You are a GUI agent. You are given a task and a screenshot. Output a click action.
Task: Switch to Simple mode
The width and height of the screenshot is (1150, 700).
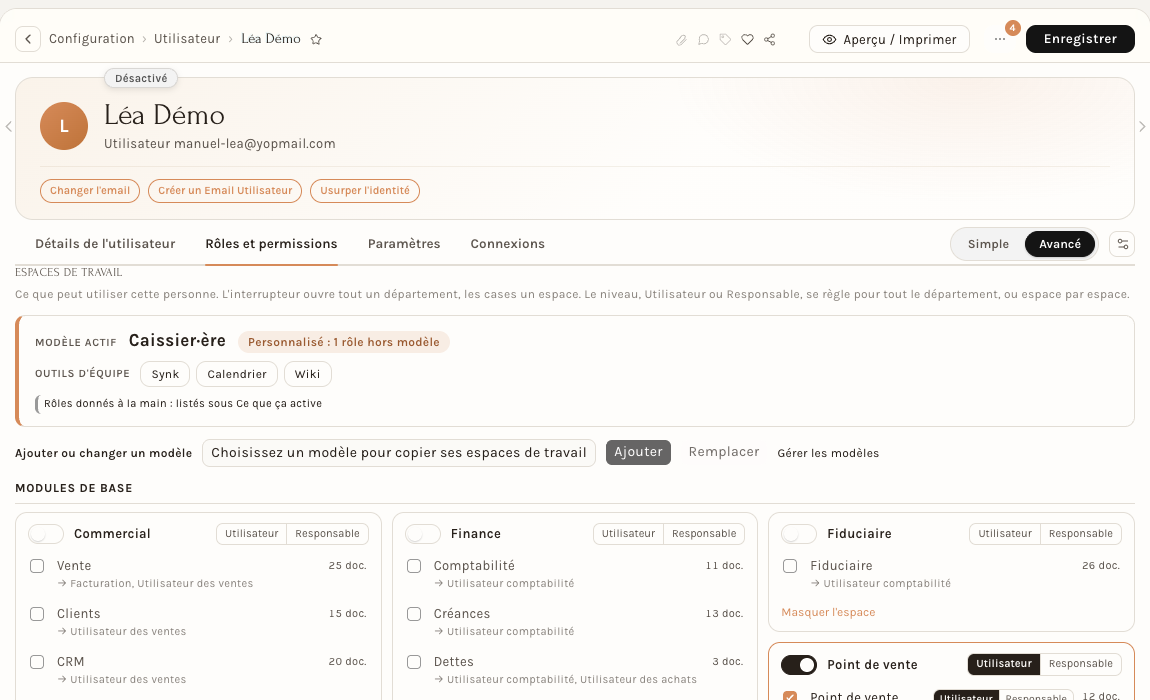point(988,244)
